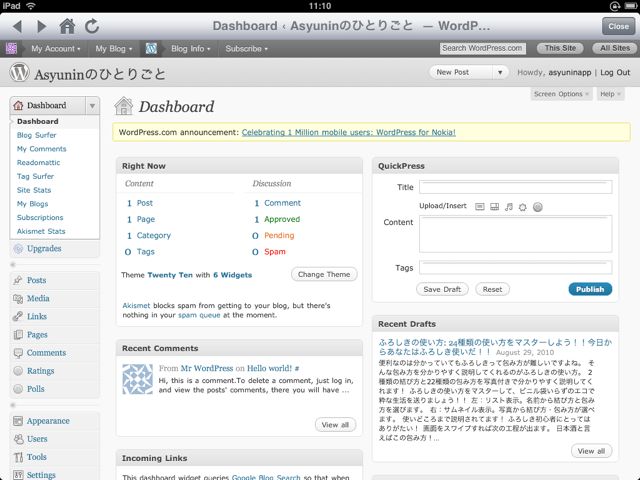Click the WordPress logo next to the blog title
This screenshot has width=640, height=480.
[19, 73]
